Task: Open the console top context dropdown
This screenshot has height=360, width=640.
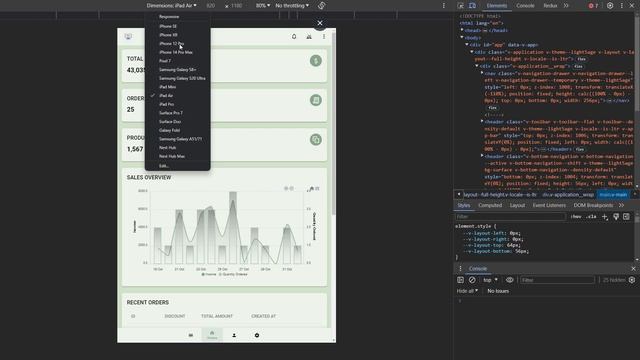Action: (490, 280)
